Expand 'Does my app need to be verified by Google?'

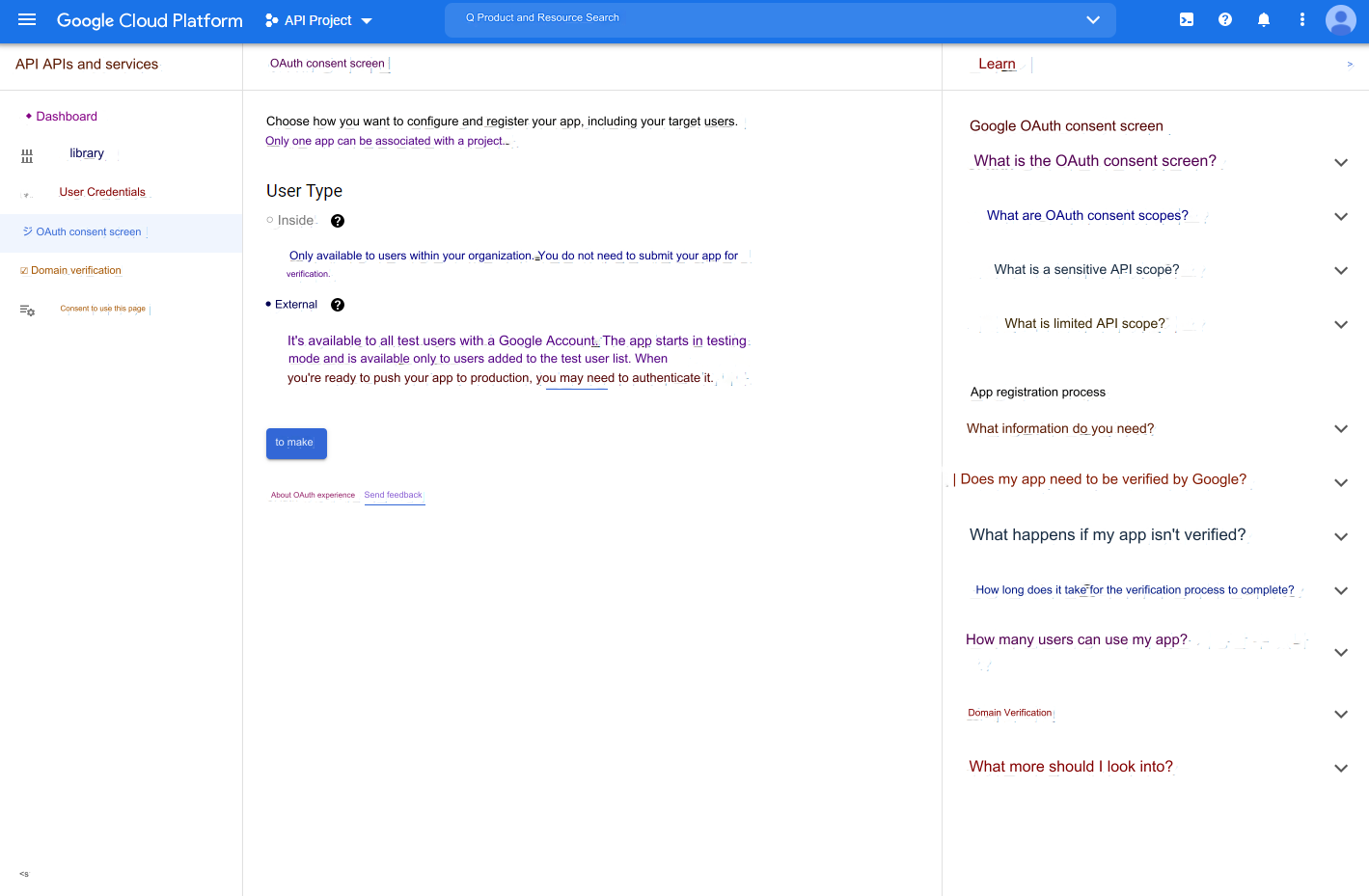(1341, 482)
